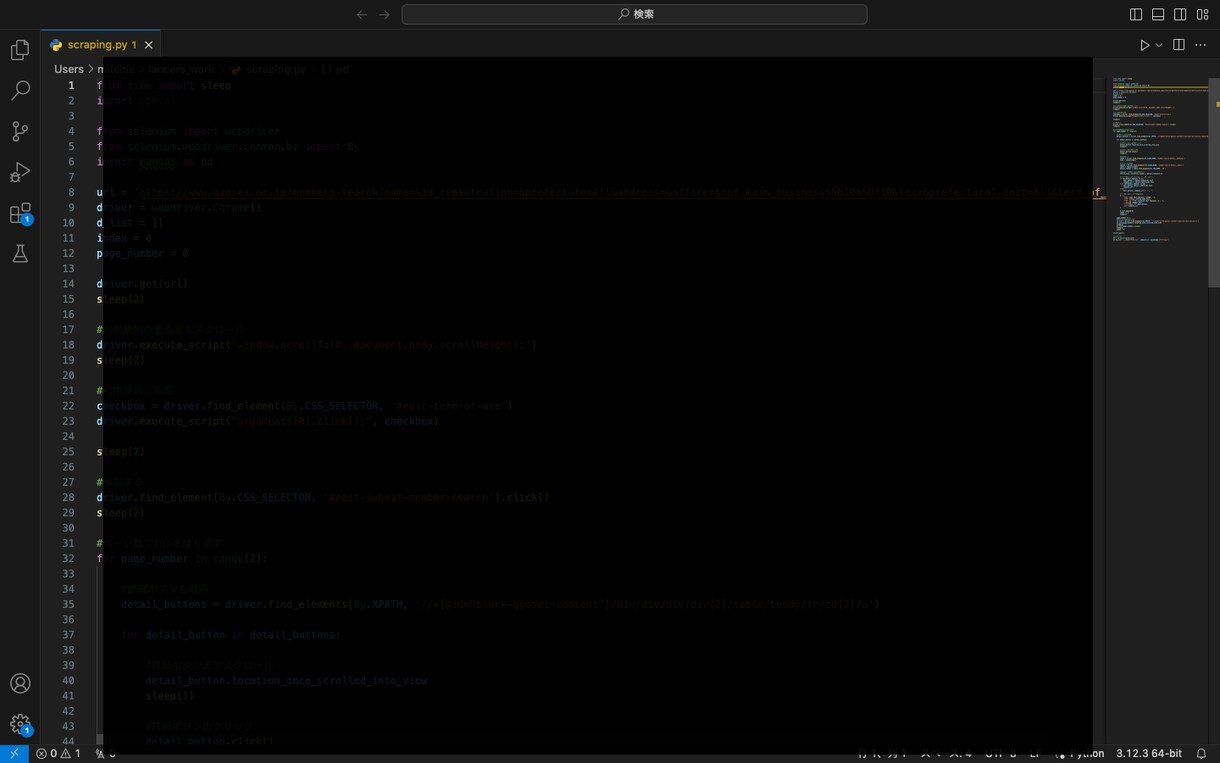1220x763 pixels.
Task: Go back with the navigation arrow
Action: click(362, 14)
